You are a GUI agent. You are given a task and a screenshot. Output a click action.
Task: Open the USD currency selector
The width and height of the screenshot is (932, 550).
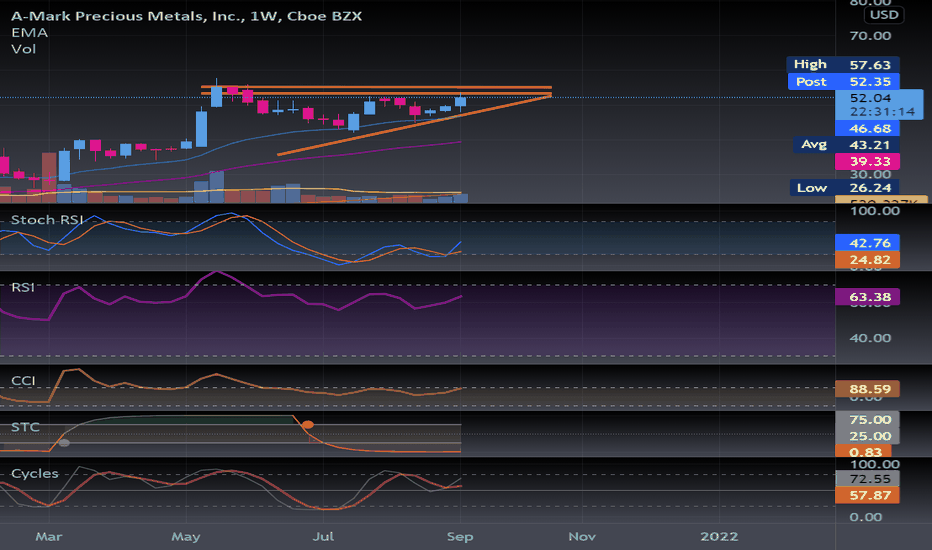coord(884,15)
